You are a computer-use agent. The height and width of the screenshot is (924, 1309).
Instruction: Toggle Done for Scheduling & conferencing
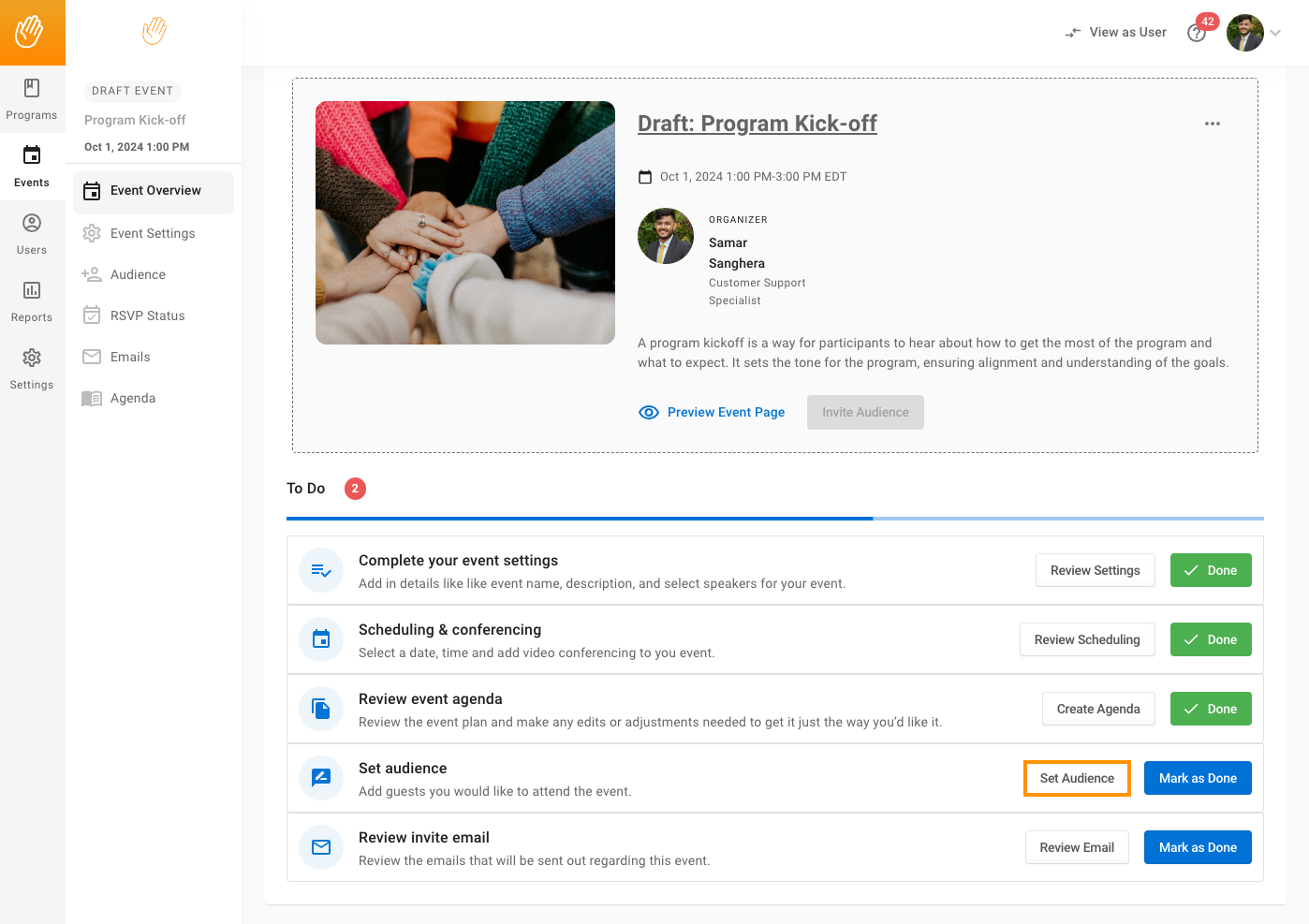tap(1211, 639)
